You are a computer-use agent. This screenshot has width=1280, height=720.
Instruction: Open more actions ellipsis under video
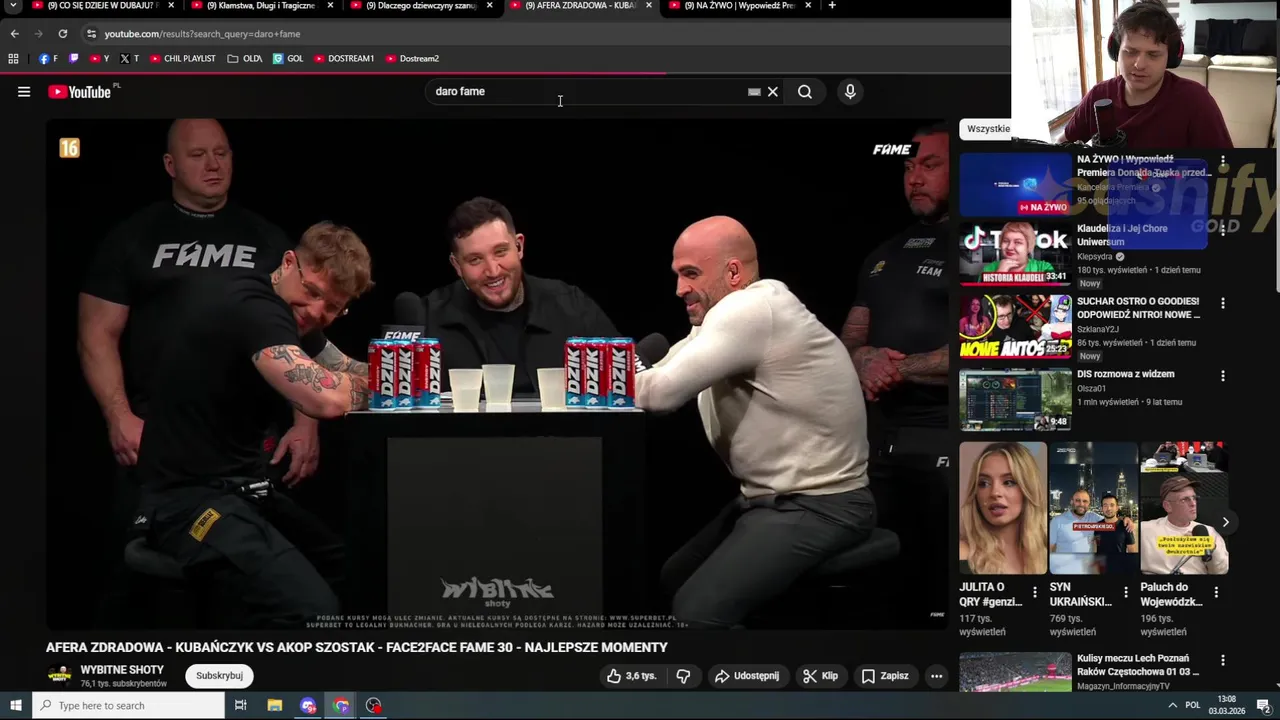click(x=937, y=676)
